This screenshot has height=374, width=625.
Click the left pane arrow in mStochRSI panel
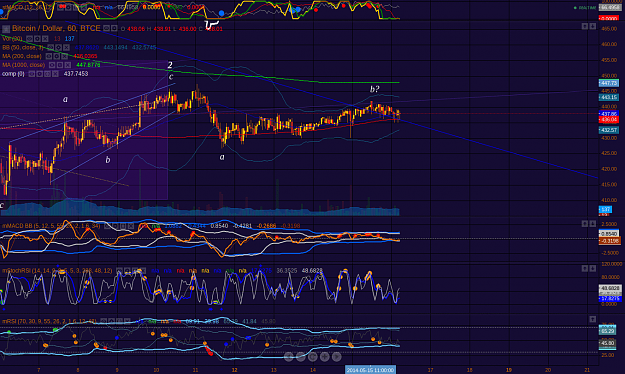(585, 269)
